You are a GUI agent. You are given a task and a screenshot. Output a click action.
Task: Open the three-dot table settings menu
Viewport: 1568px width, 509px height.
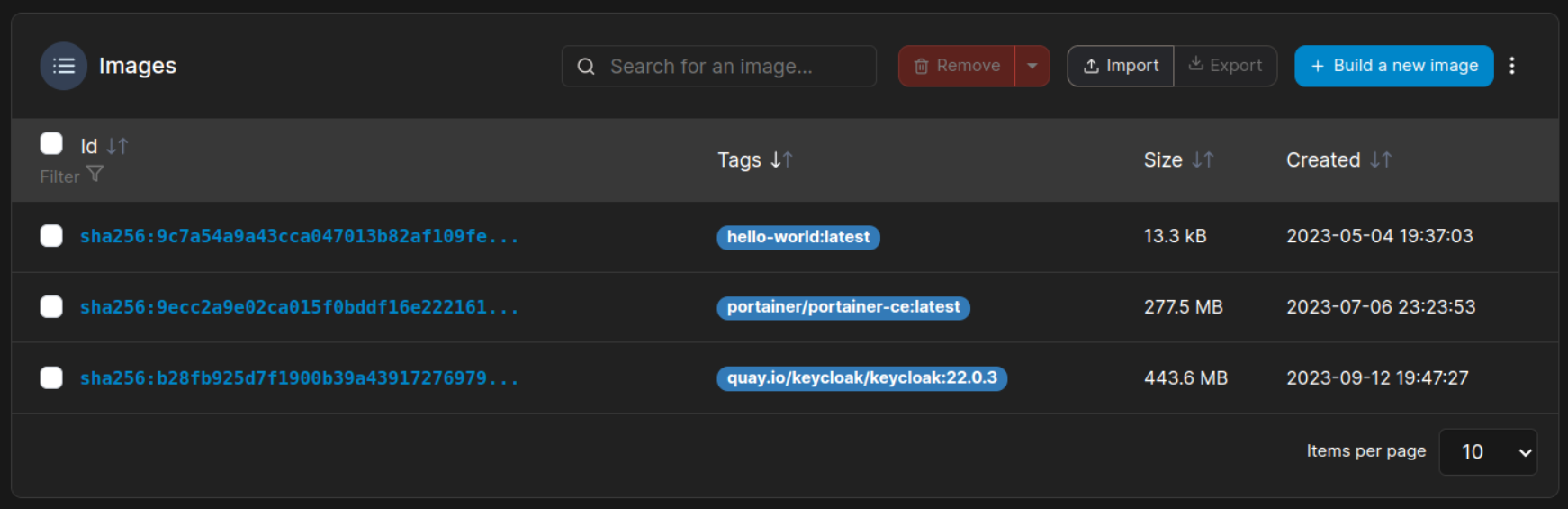(1512, 66)
